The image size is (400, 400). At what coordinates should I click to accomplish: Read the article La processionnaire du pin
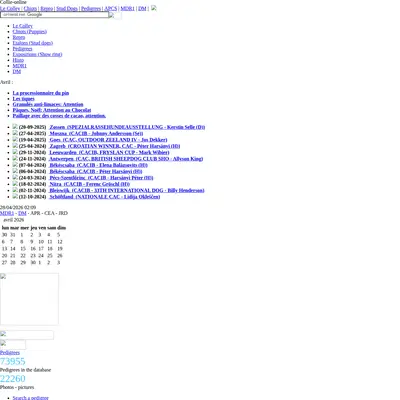tap(41, 93)
